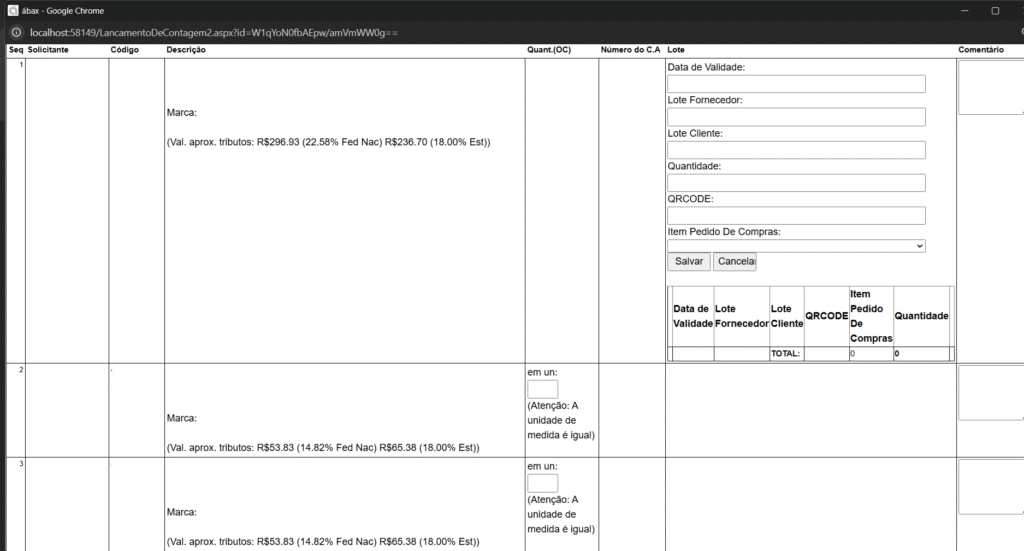Click the Quant.(OC) column header

[x=549, y=50]
